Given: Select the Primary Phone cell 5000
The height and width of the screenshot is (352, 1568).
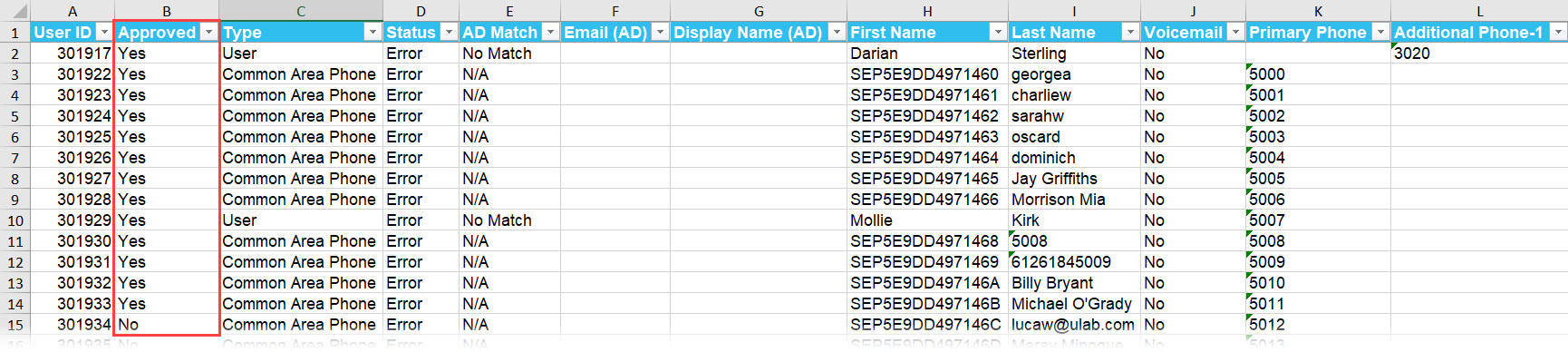Looking at the screenshot, I should pos(1318,74).
